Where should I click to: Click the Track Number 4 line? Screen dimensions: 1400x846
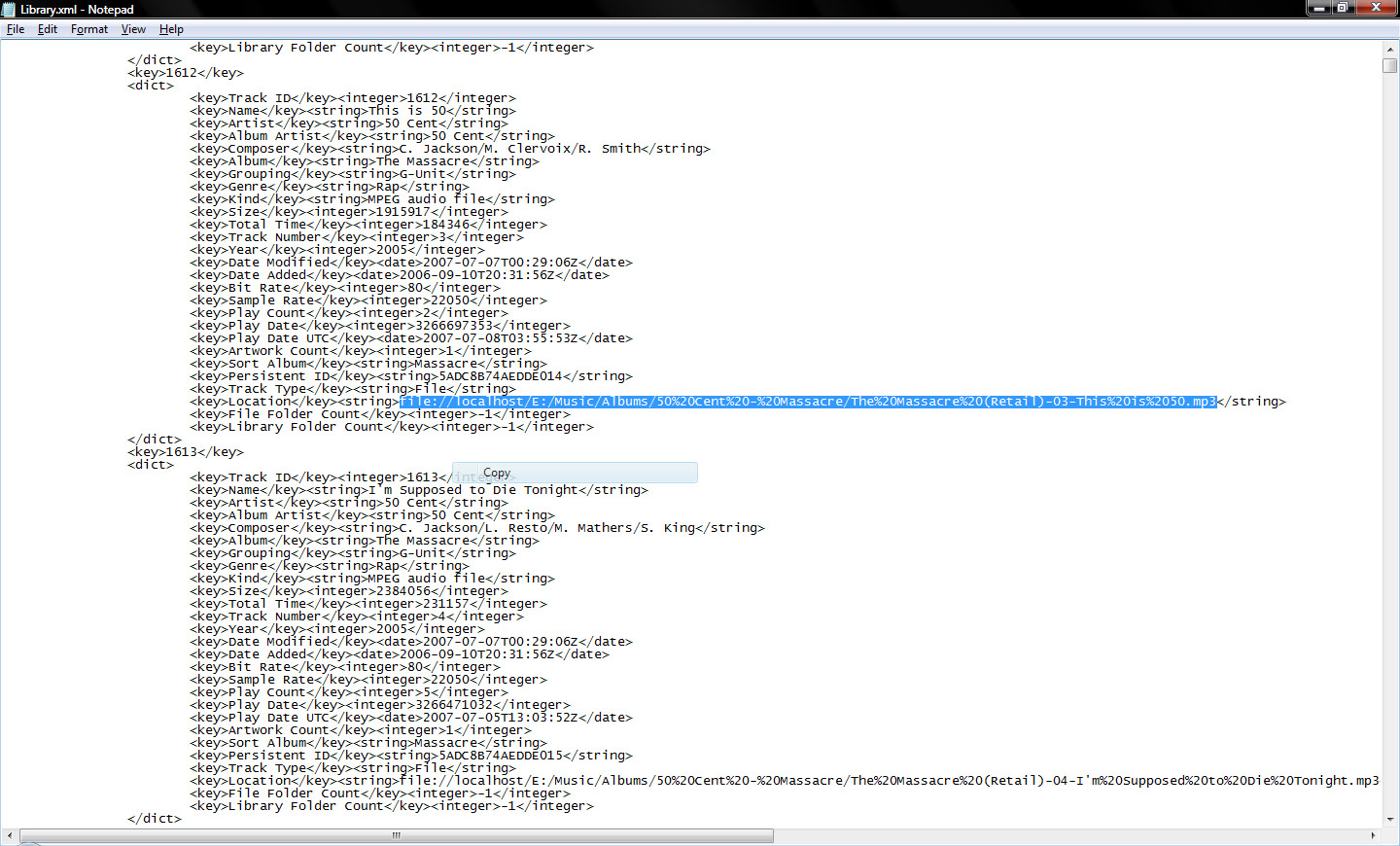point(357,617)
